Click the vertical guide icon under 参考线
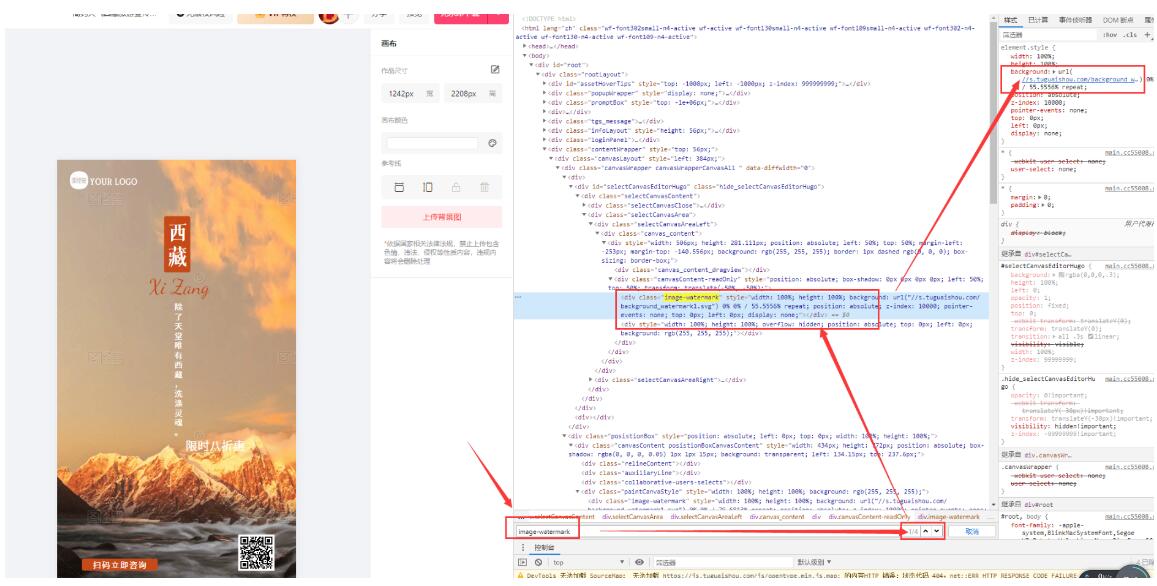Image resolution: width=1157 pixels, height=586 pixels. (427, 186)
